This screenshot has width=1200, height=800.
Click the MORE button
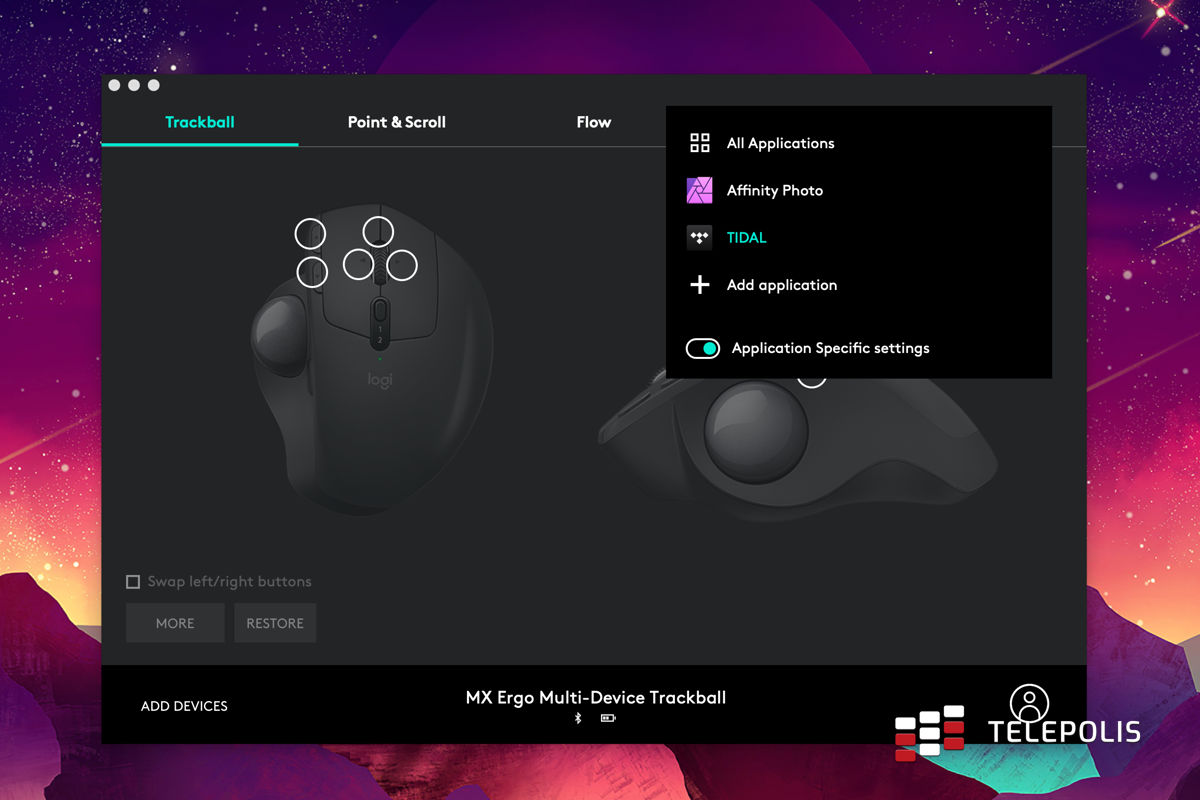(x=175, y=623)
